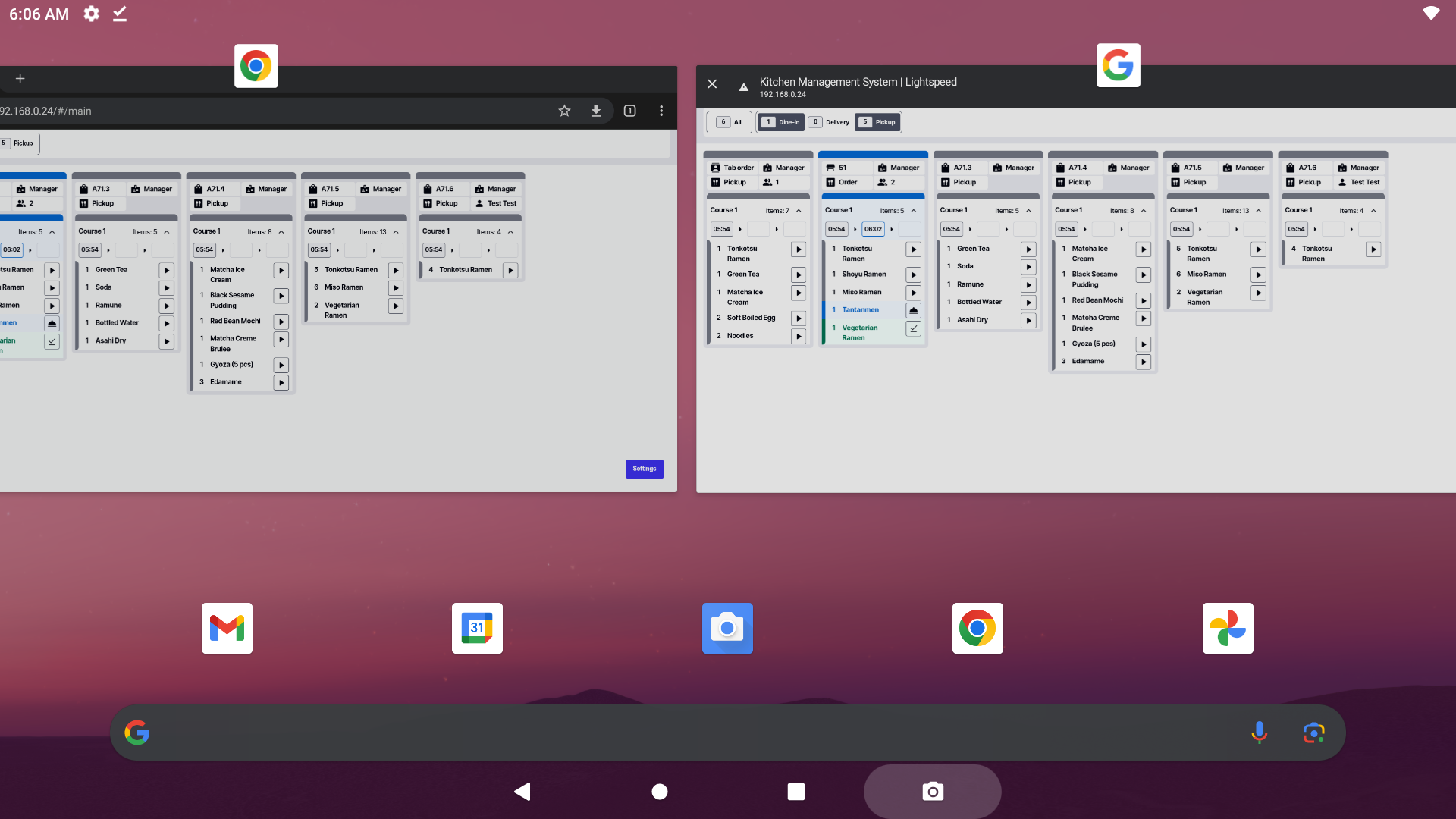Filter orders by the Dine-in tab
This screenshot has height=819, width=1456.
(781, 122)
